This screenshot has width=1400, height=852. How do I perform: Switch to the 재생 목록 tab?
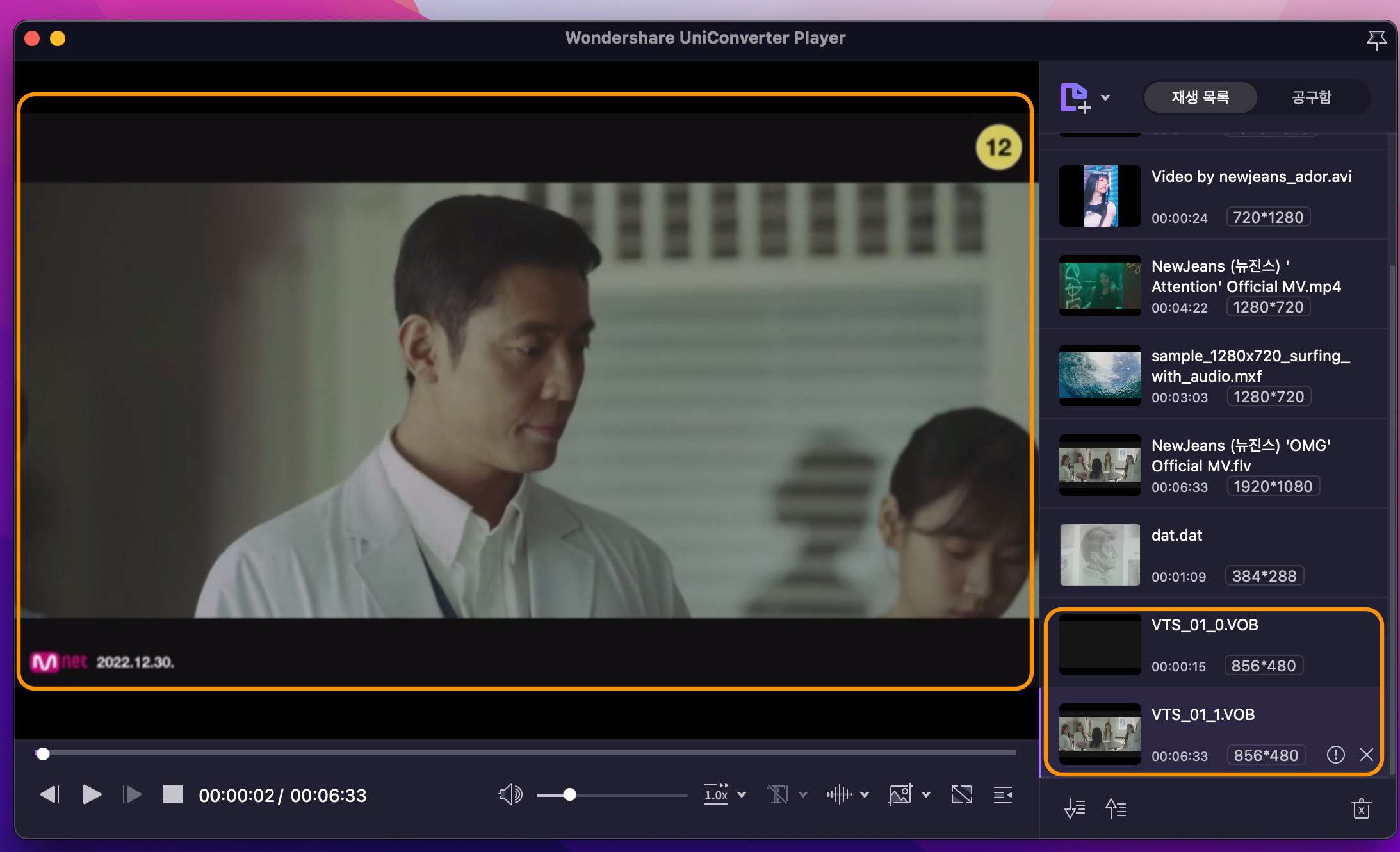pyautogui.click(x=1200, y=97)
